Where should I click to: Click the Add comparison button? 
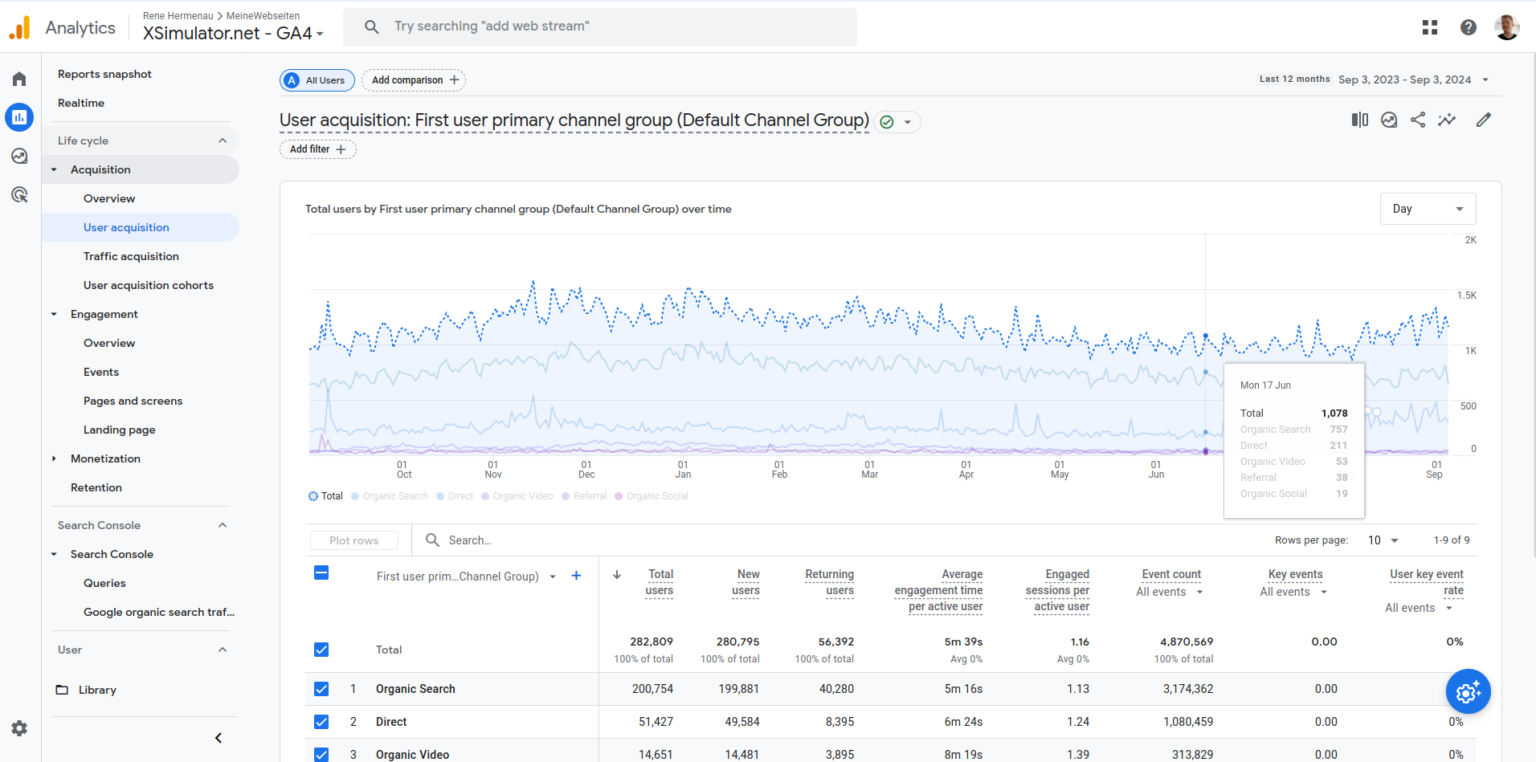point(413,80)
